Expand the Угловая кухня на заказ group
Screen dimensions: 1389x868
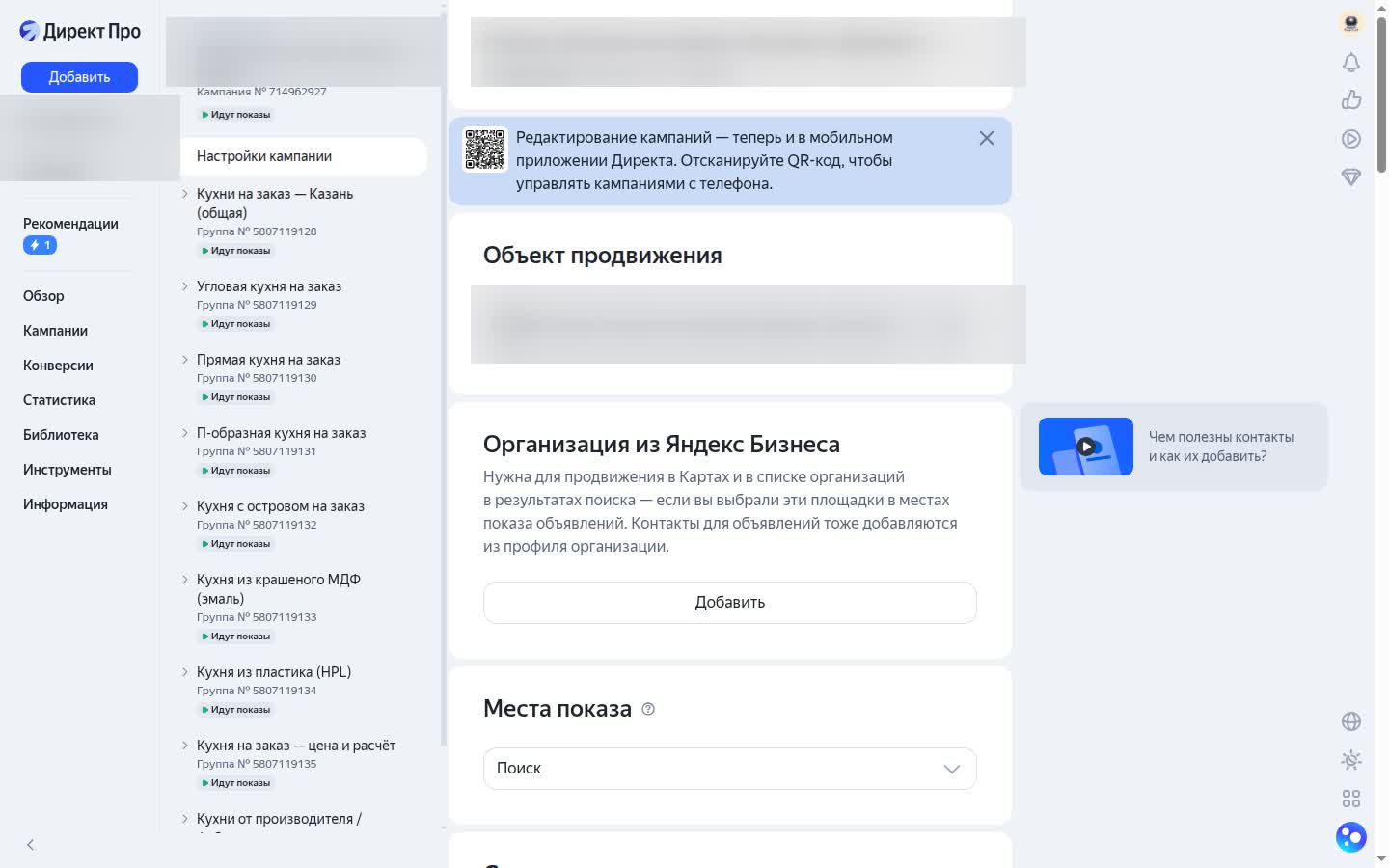(x=185, y=286)
